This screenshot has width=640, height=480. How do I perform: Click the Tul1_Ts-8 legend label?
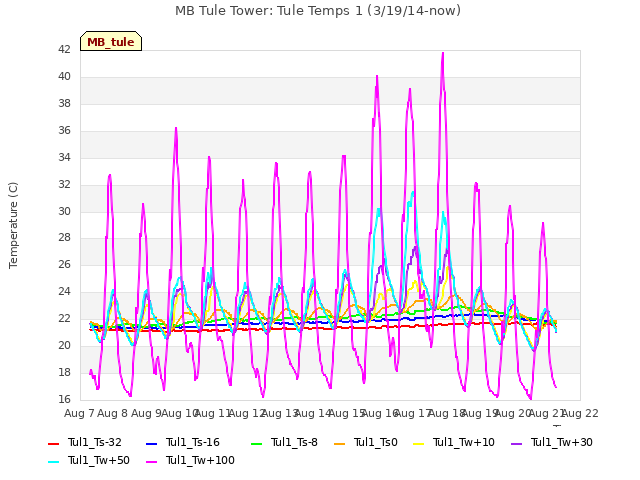[x=294, y=442]
